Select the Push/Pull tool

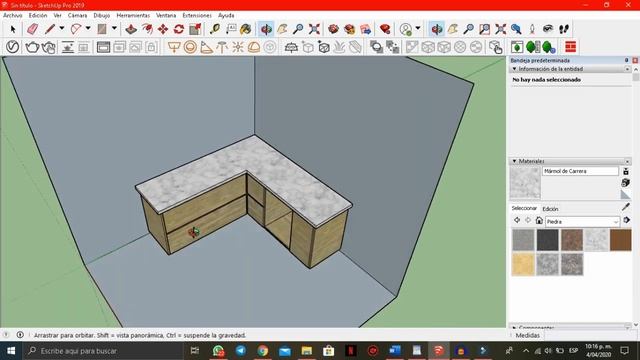click(131, 29)
